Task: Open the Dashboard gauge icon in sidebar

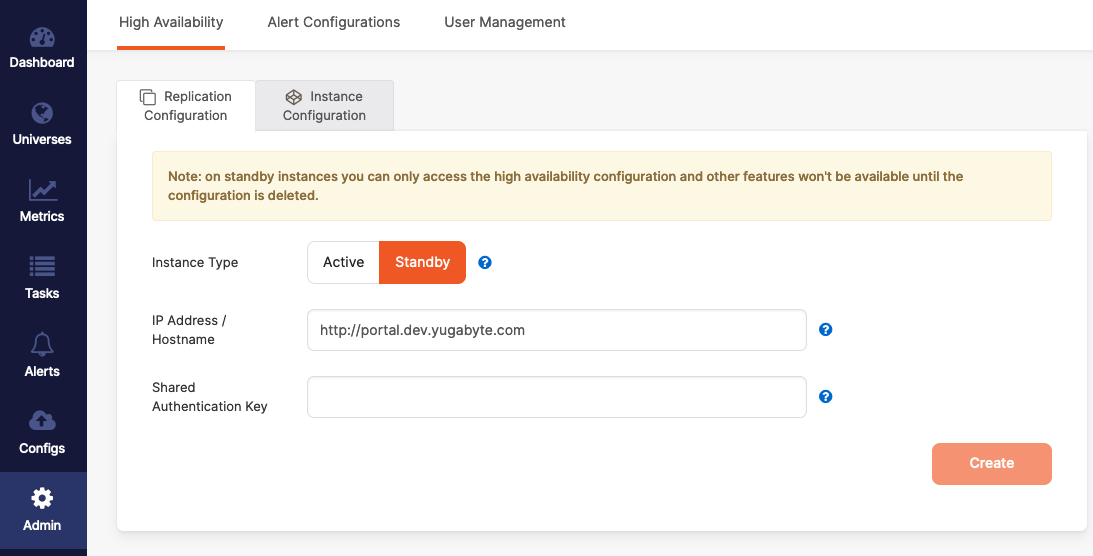Action: click(x=42, y=39)
